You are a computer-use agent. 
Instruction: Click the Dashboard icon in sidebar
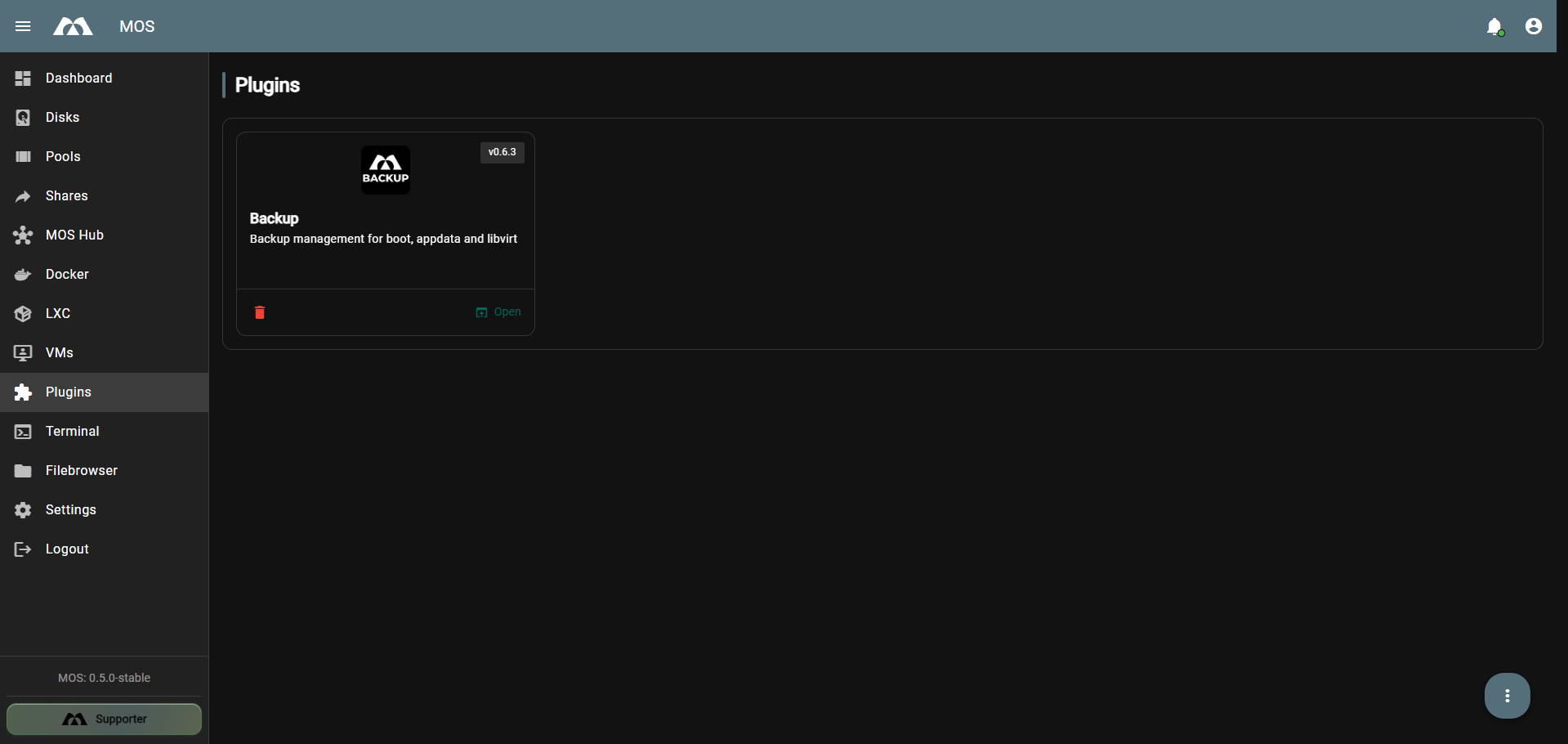pos(23,78)
